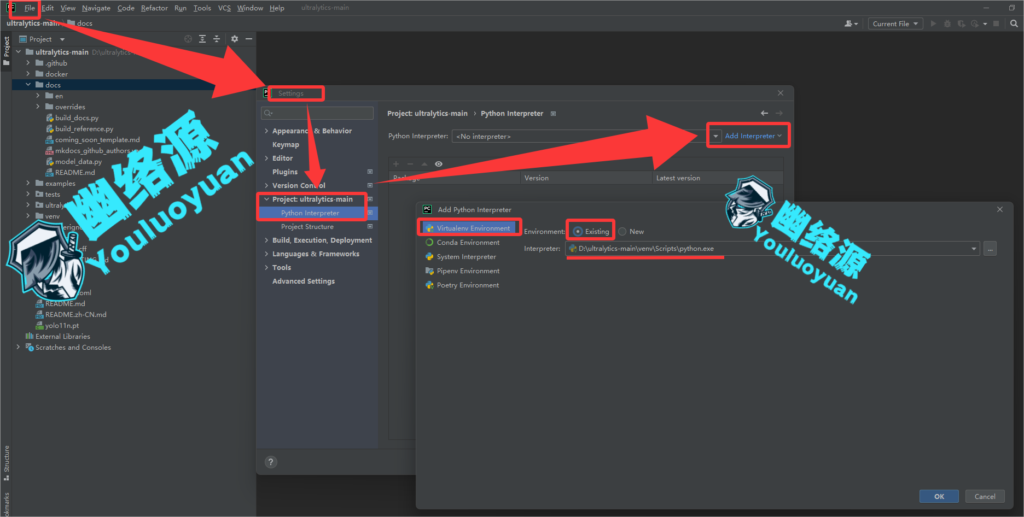The width and height of the screenshot is (1024, 517).
Task: Open Project panel gear options
Action: point(234,39)
